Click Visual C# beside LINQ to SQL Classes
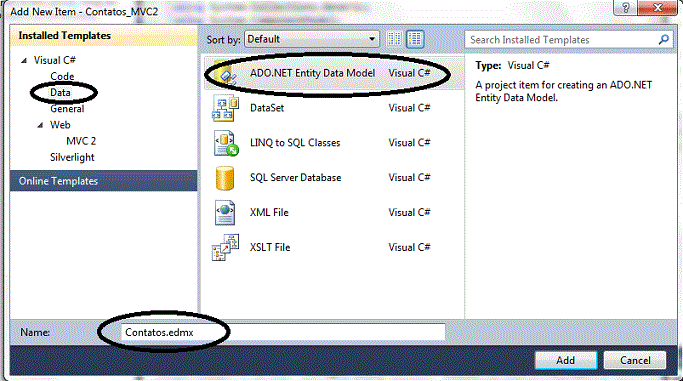This screenshot has width=683, height=381. (409, 143)
